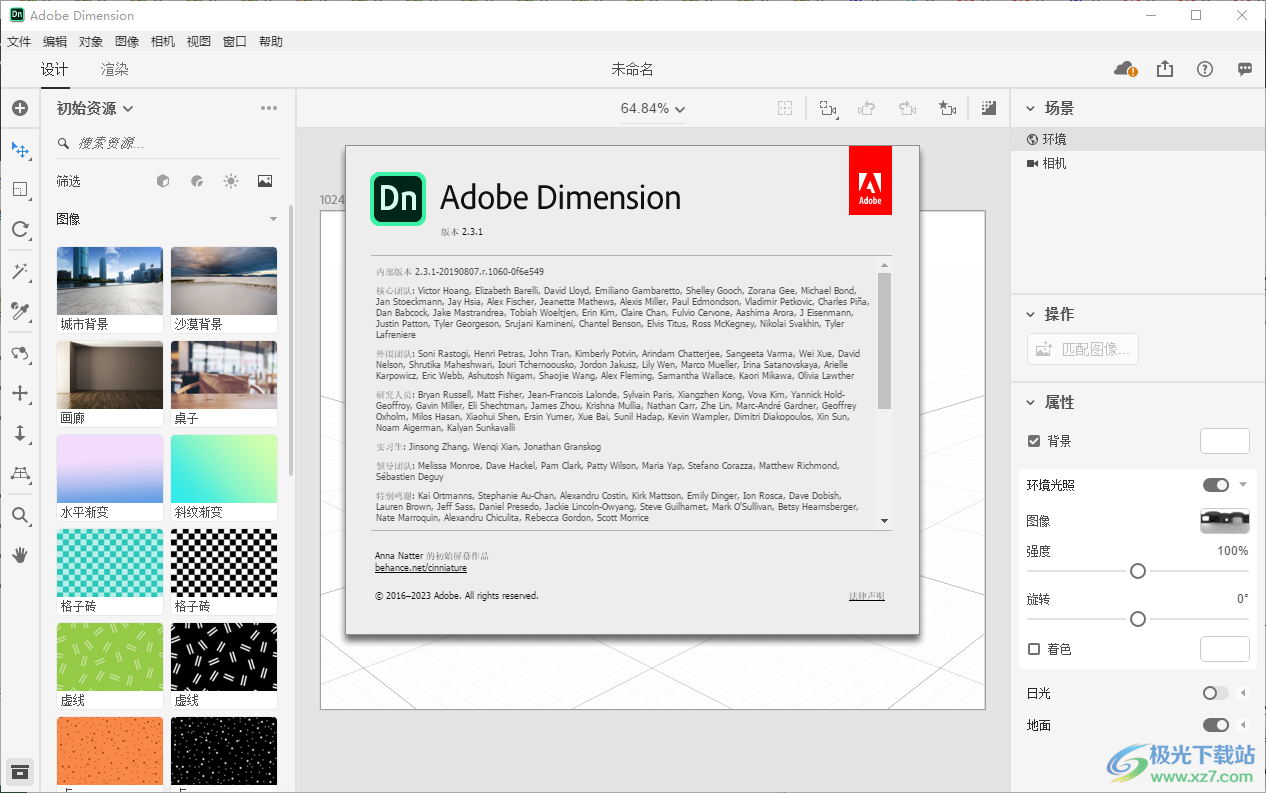Click the 搜索资源 search field
1266x793 pixels.
tap(166, 143)
